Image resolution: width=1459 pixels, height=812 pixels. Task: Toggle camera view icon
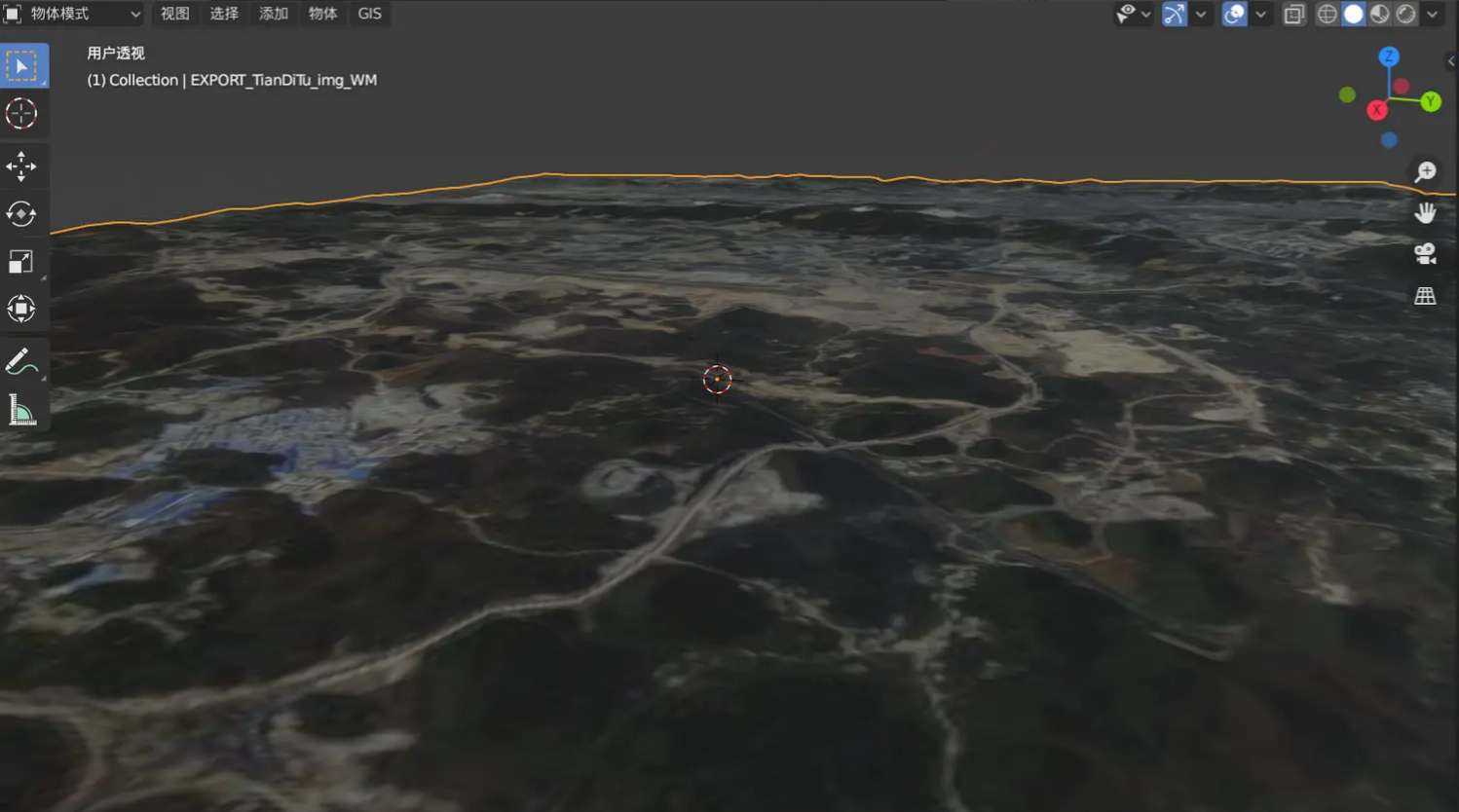click(1425, 254)
